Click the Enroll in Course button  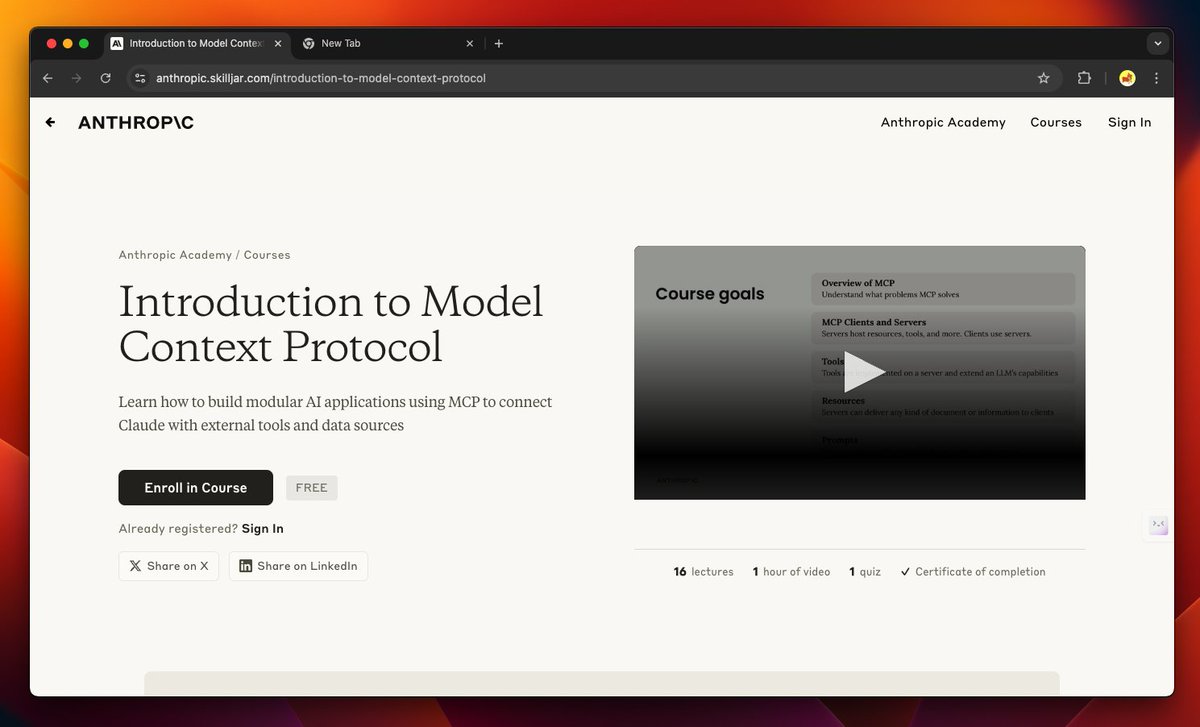[195, 488]
